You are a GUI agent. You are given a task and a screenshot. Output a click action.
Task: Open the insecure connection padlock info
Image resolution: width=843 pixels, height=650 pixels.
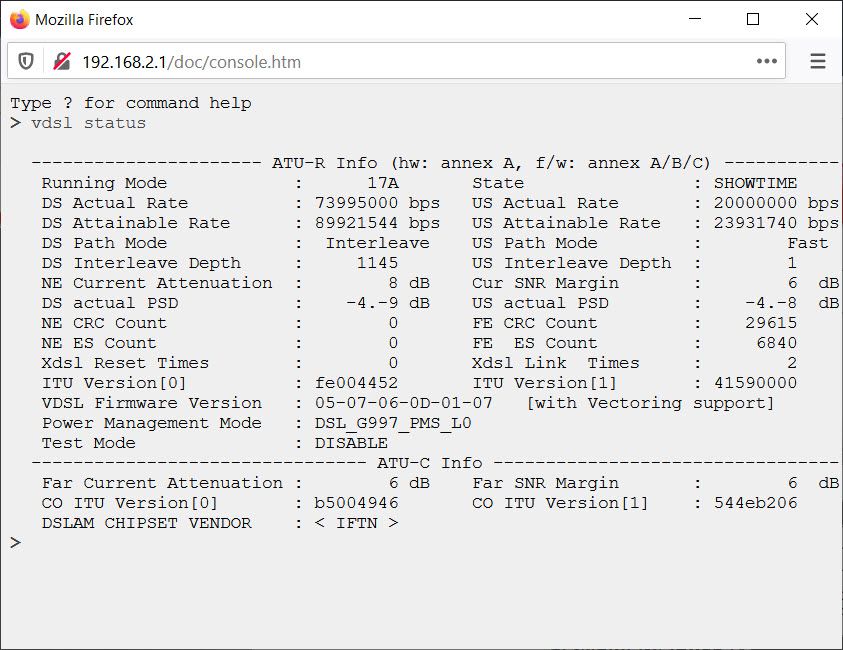61,62
